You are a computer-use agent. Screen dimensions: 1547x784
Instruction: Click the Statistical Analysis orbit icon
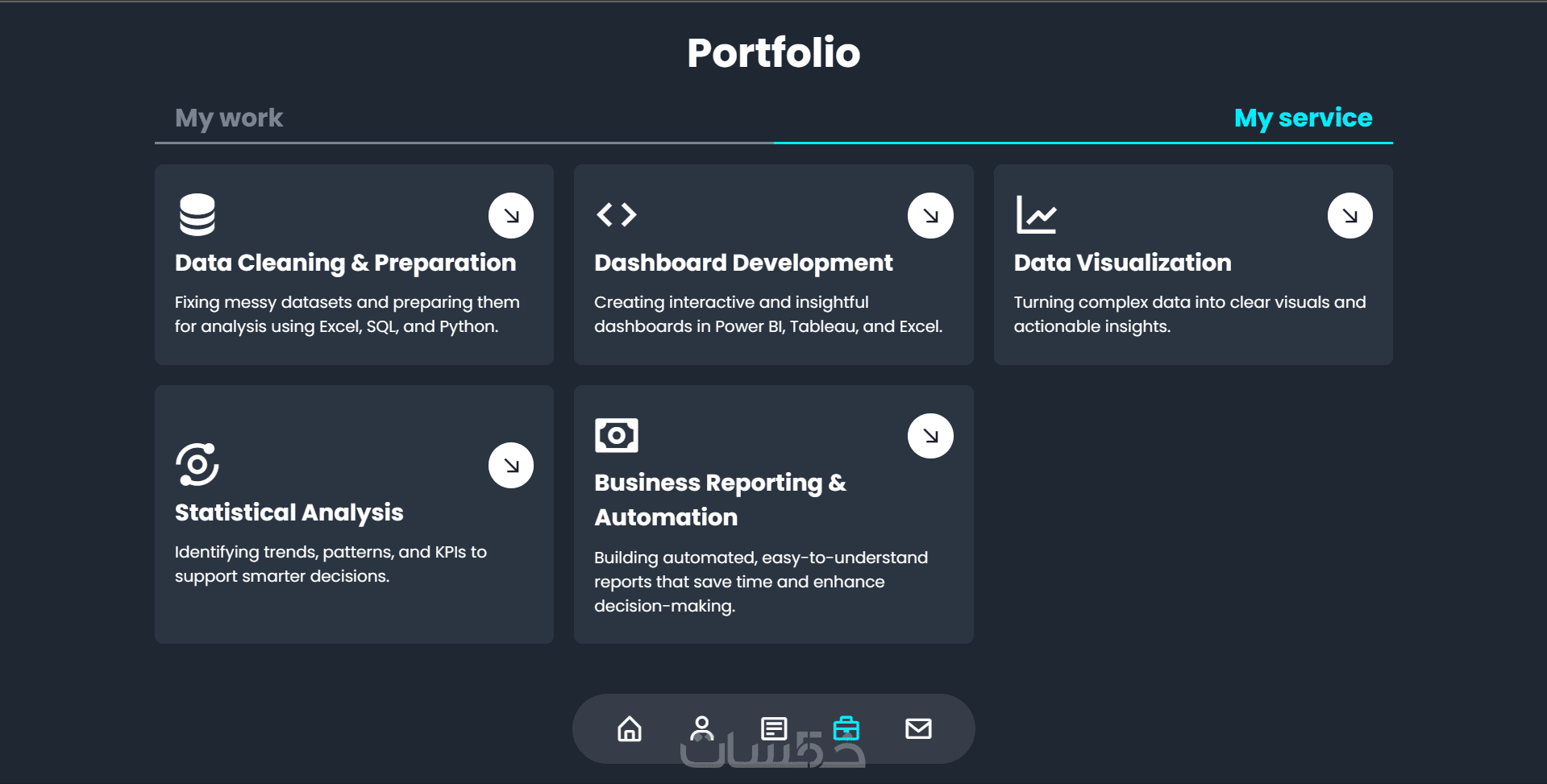tap(198, 464)
